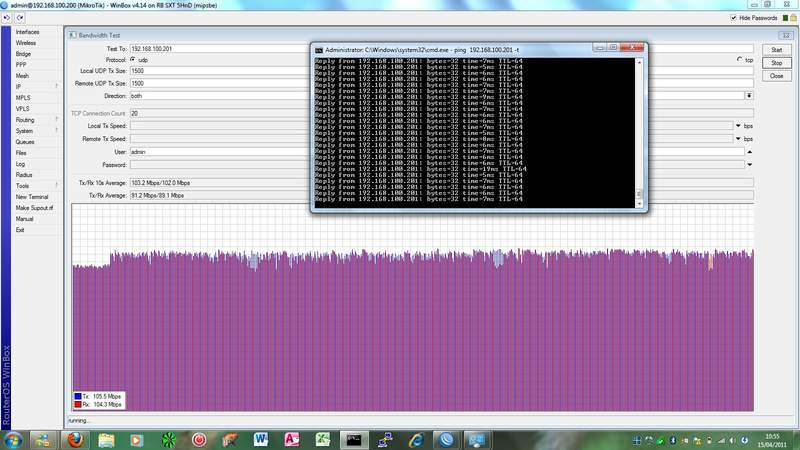Click the remote desktop taskbar icon
800x450 pixels.
477,440
